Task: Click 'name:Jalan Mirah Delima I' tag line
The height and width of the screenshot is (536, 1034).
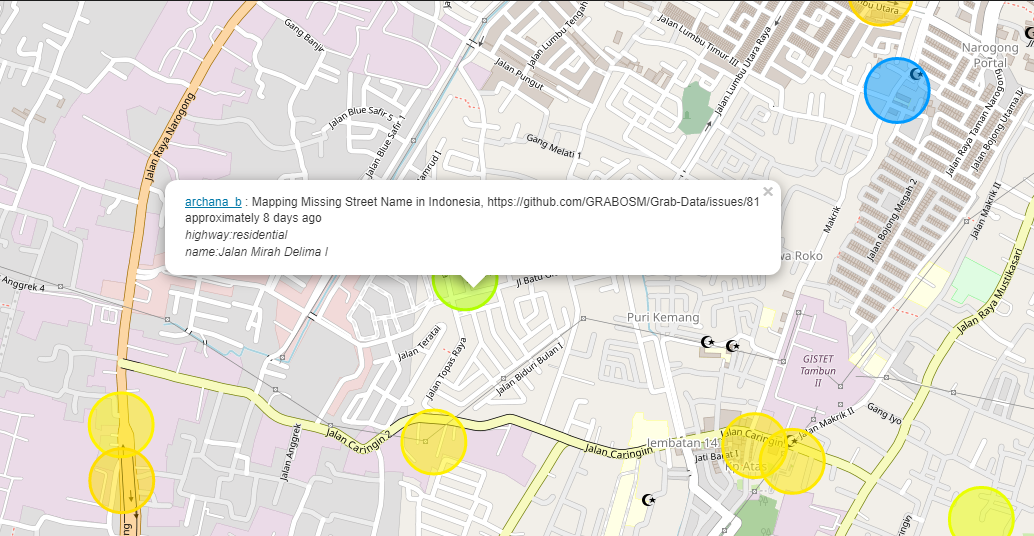Action: tap(256, 252)
